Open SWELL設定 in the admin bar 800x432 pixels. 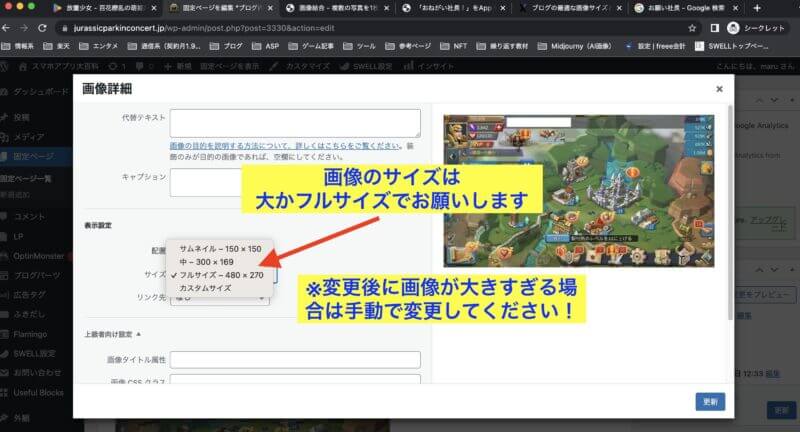366,66
